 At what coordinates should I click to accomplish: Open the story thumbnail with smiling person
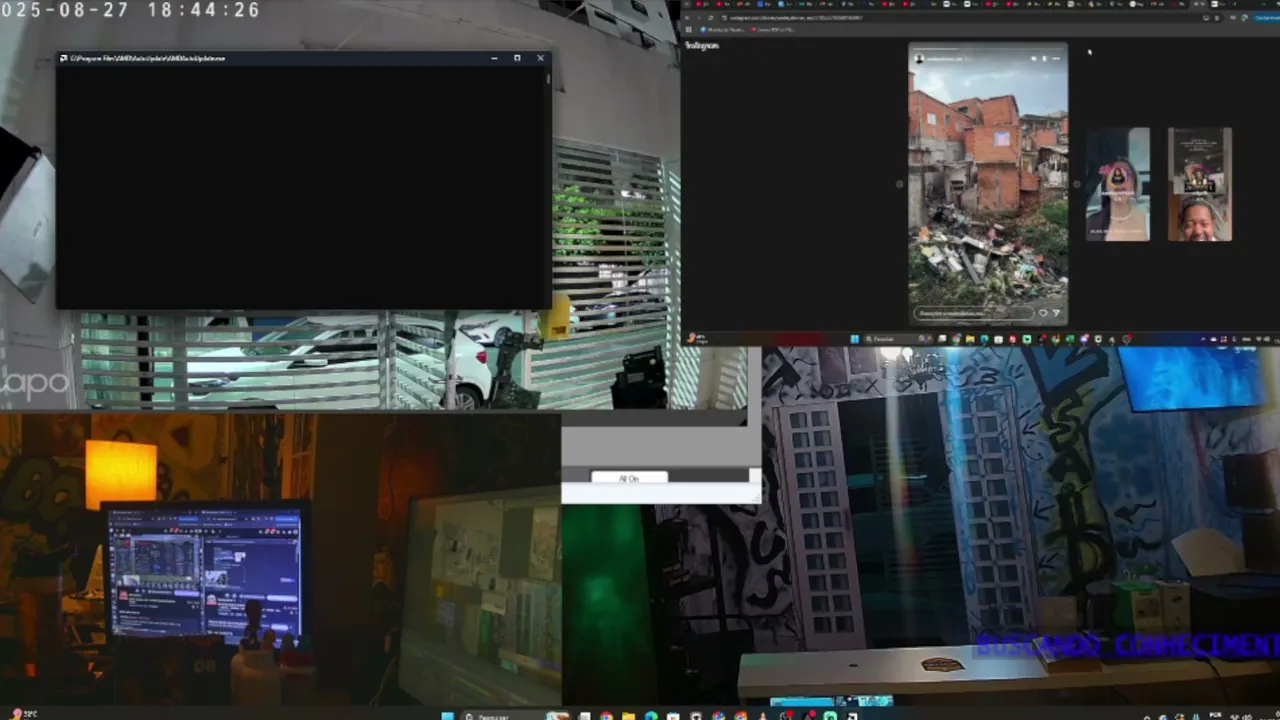1200,184
